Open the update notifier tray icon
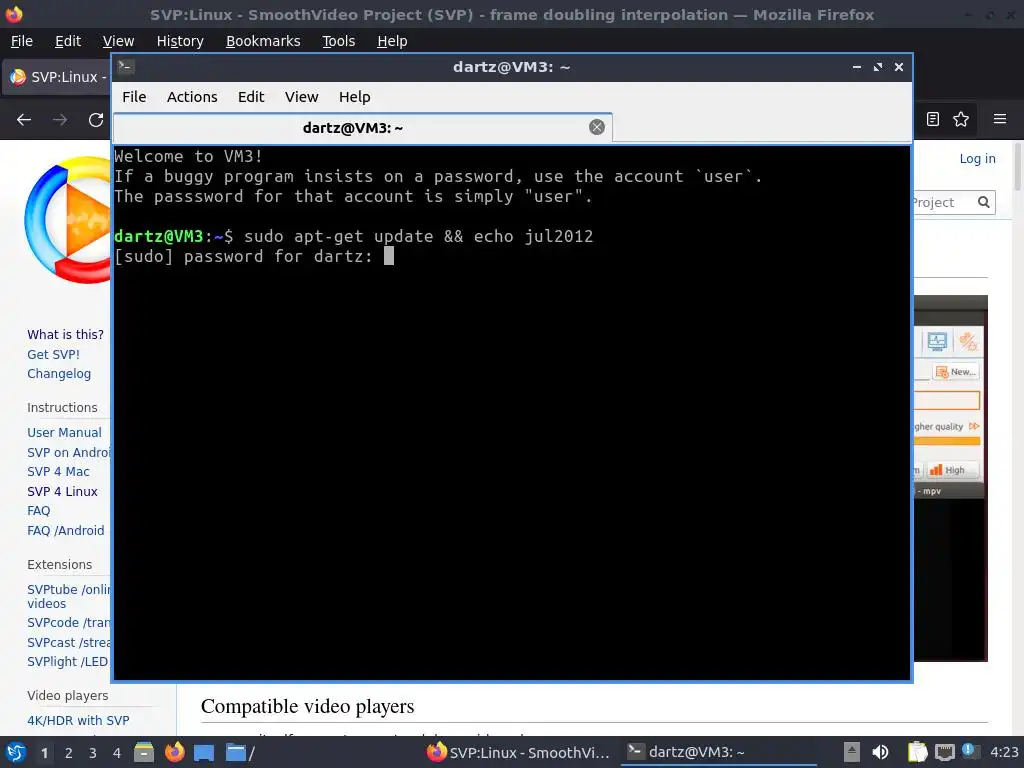 970,752
